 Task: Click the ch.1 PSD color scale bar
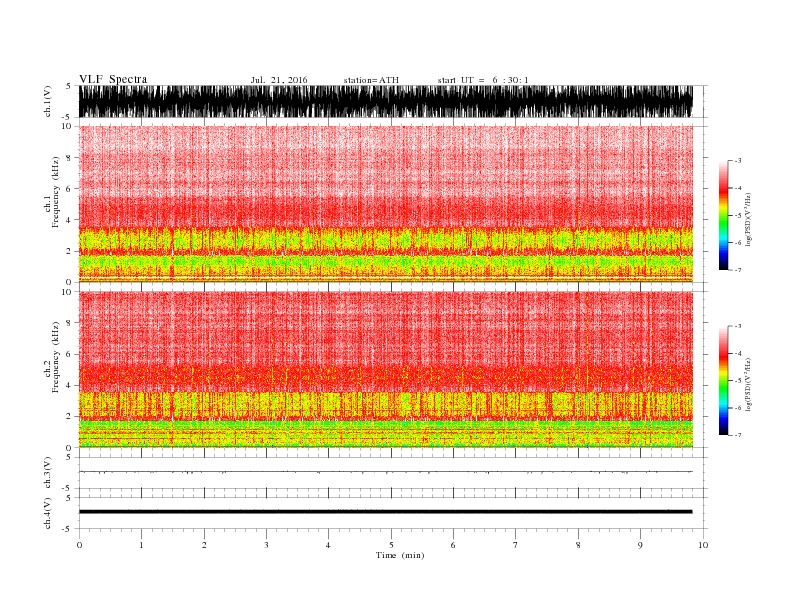724,216
